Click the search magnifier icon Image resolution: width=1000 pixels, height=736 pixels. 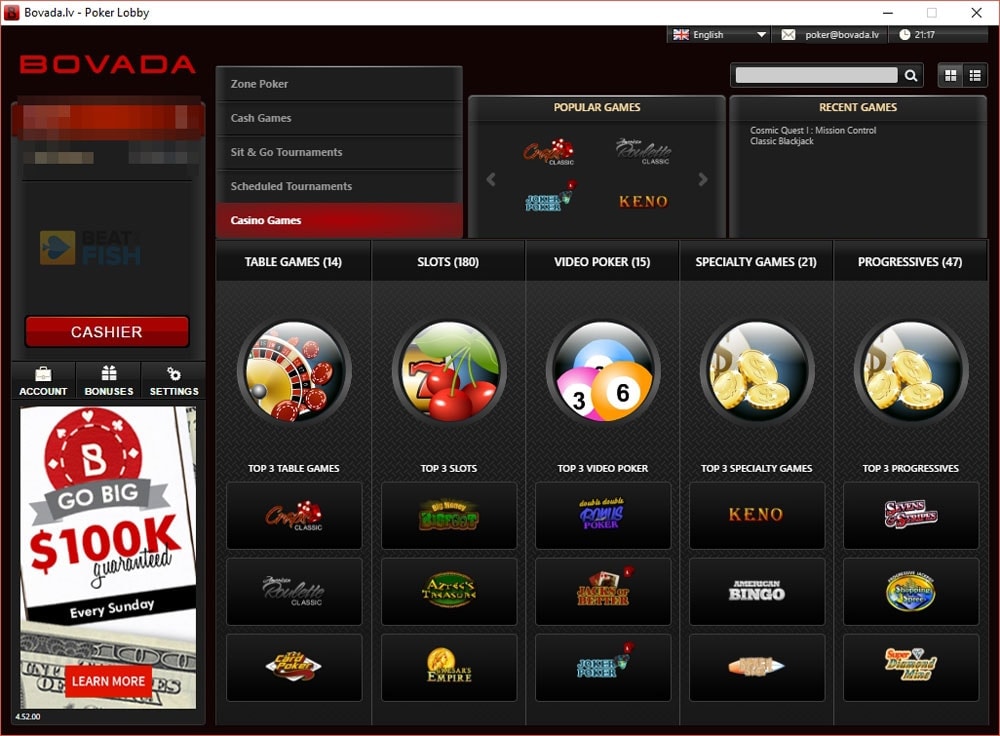(910, 75)
